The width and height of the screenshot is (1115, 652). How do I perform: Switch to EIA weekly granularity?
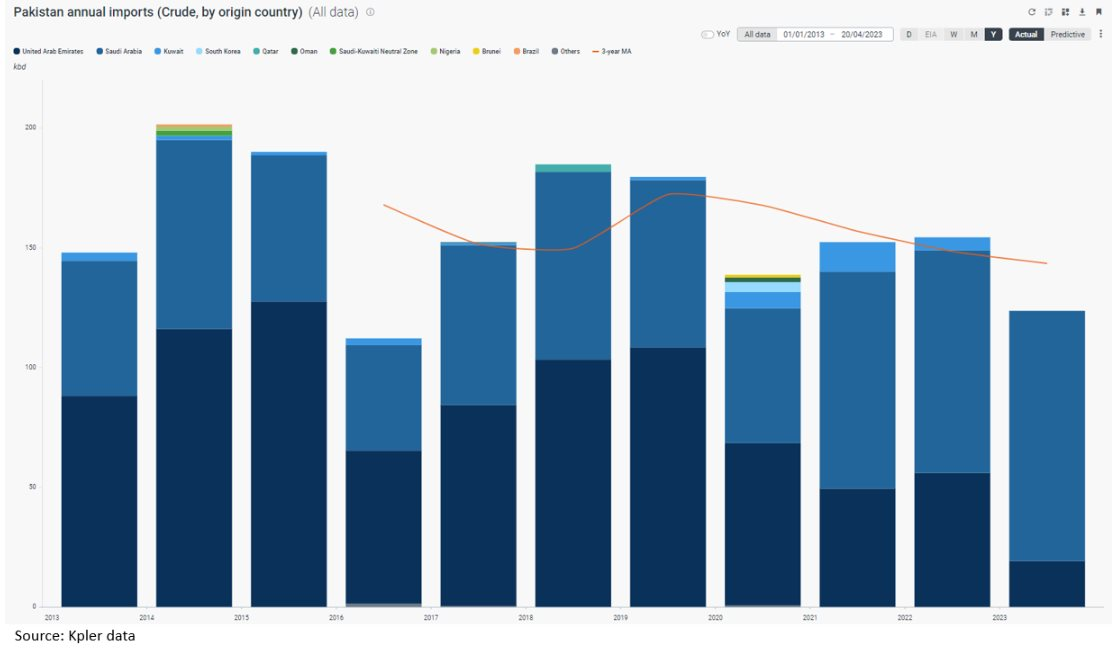[x=930, y=34]
